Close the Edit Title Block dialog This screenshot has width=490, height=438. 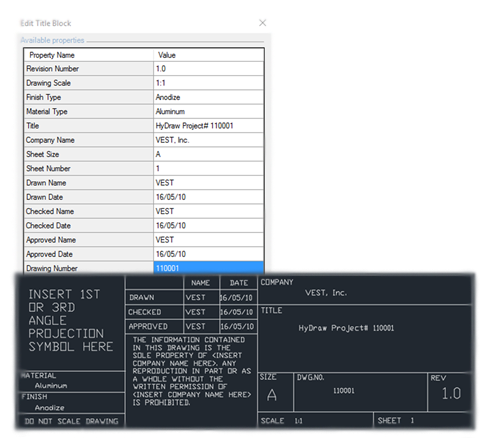click(262, 23)
